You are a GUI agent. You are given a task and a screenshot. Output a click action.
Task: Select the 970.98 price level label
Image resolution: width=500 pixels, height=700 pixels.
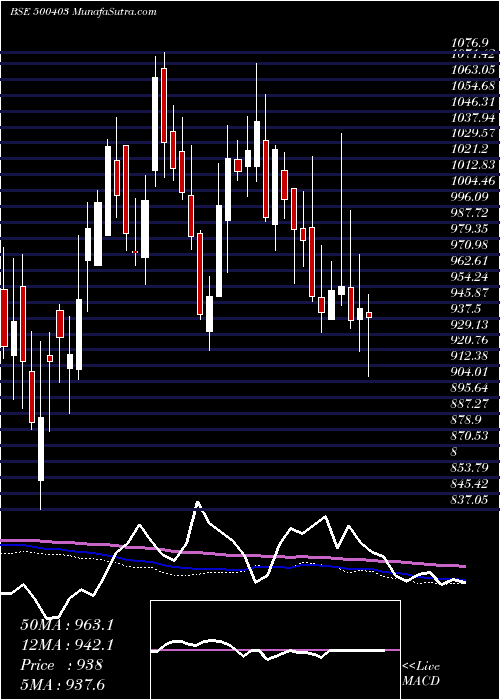coord(469,245)
